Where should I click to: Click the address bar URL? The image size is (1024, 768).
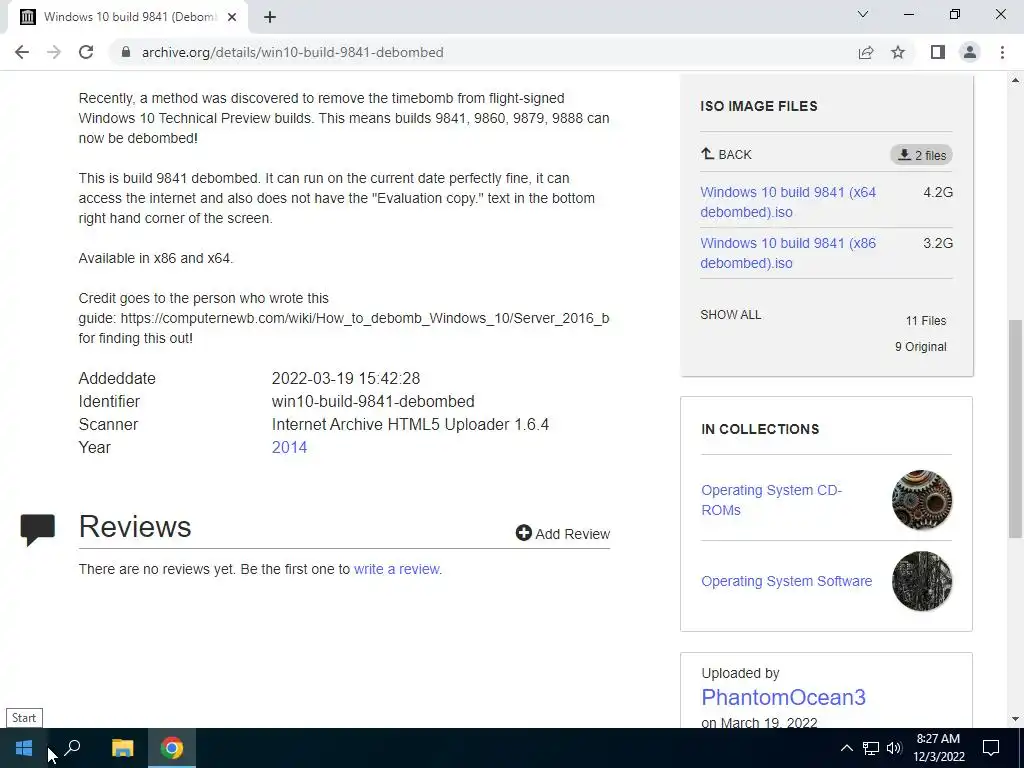coord(293,52)
